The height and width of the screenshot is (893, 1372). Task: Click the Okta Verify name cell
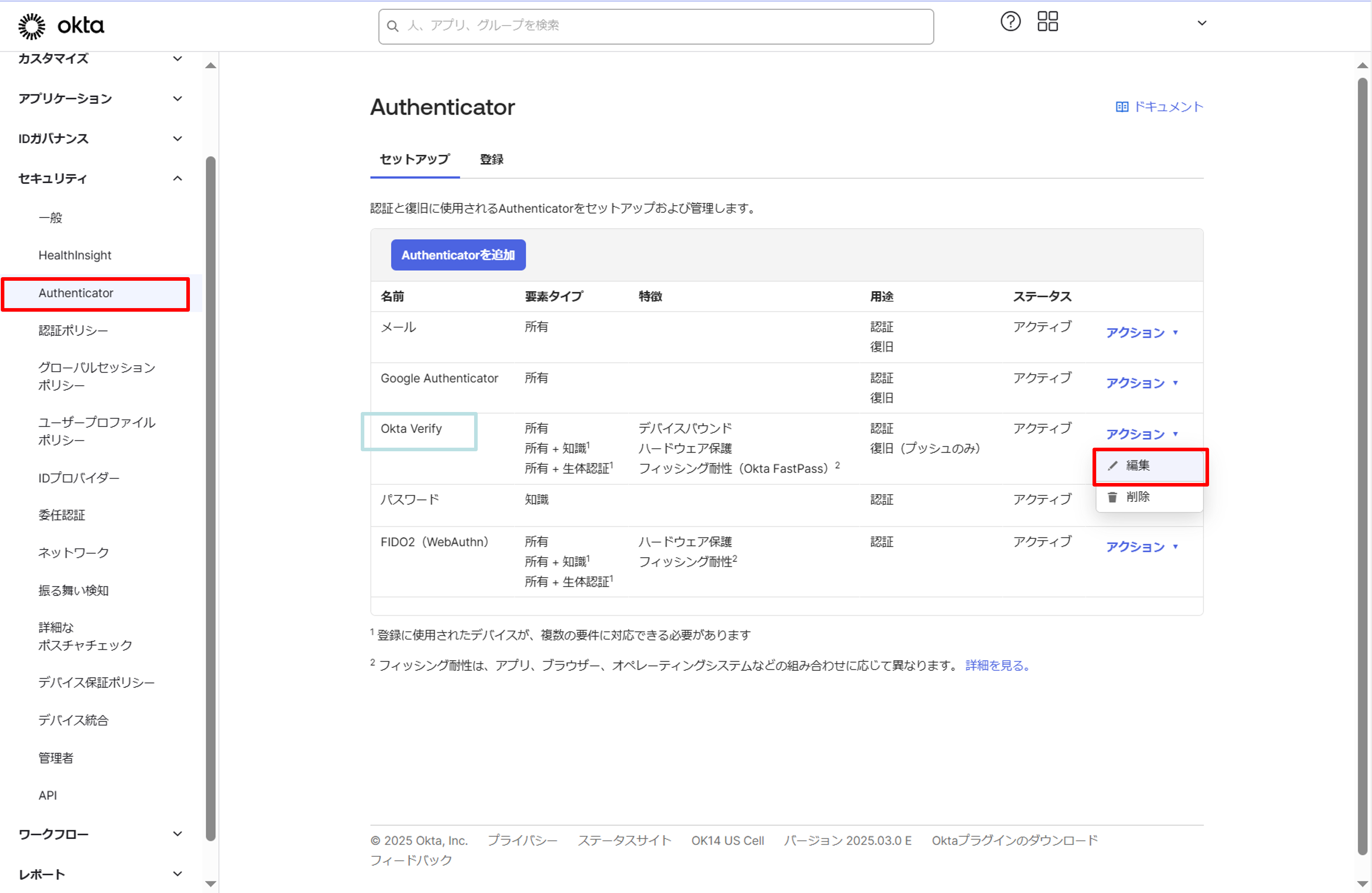(411, 429)
